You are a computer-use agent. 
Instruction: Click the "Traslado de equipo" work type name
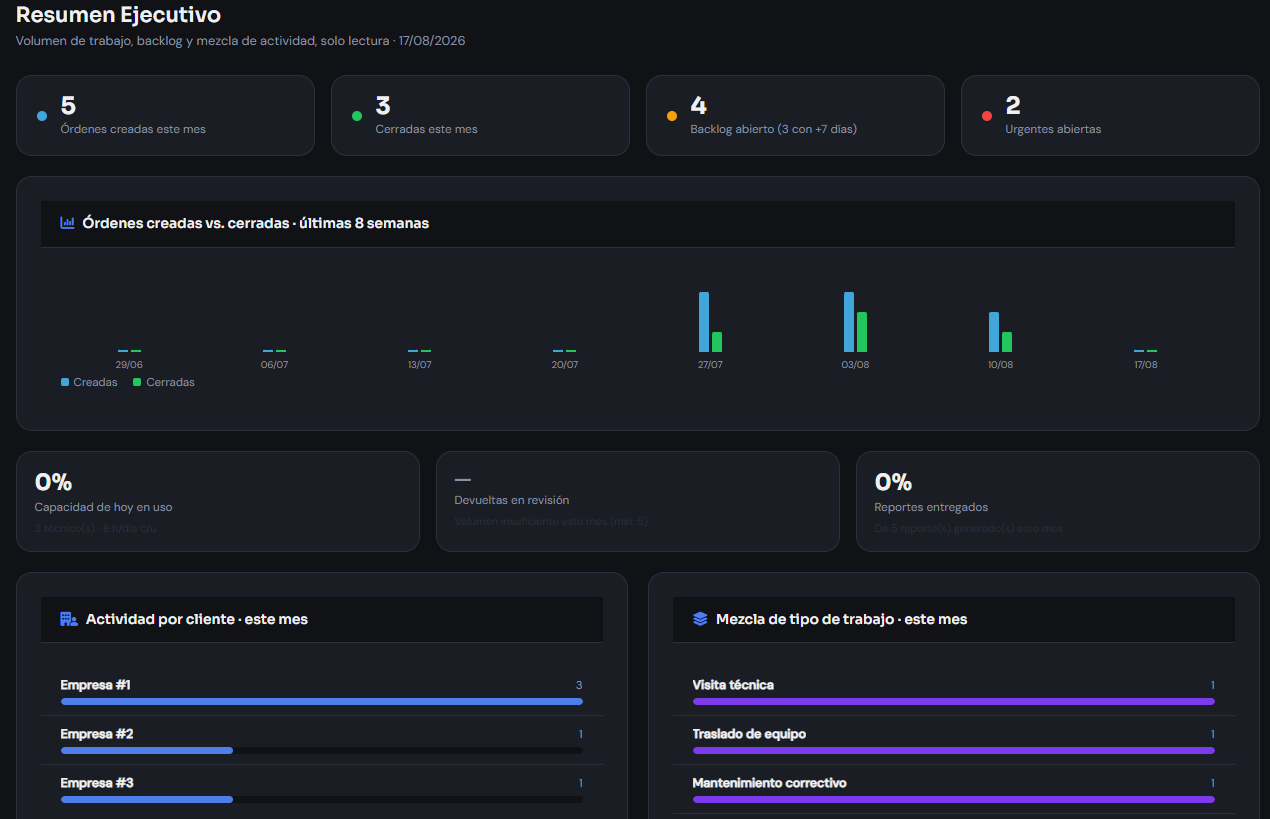(x=749, y=734)
